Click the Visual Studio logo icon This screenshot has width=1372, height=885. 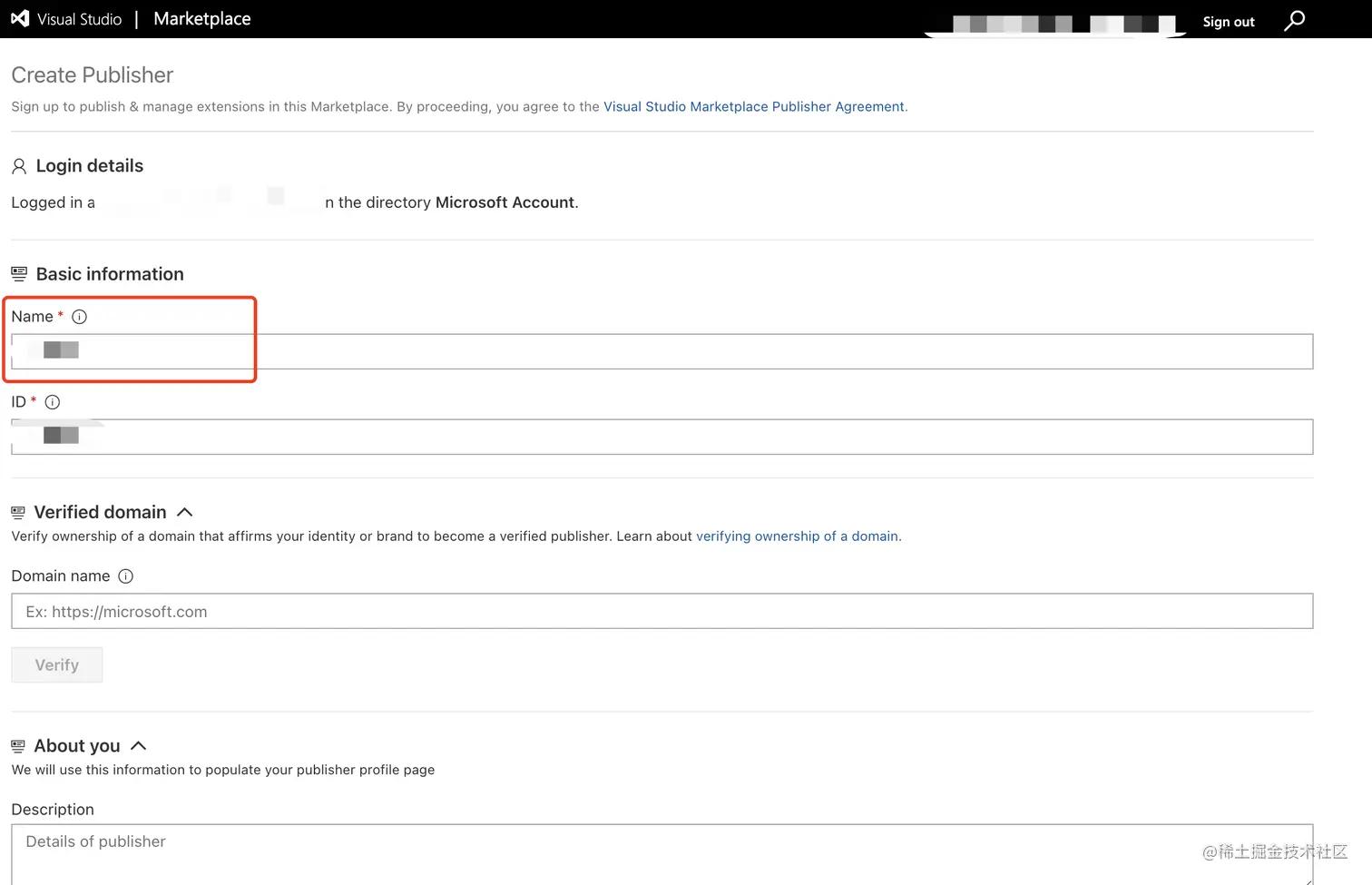[x=20, y=19]
